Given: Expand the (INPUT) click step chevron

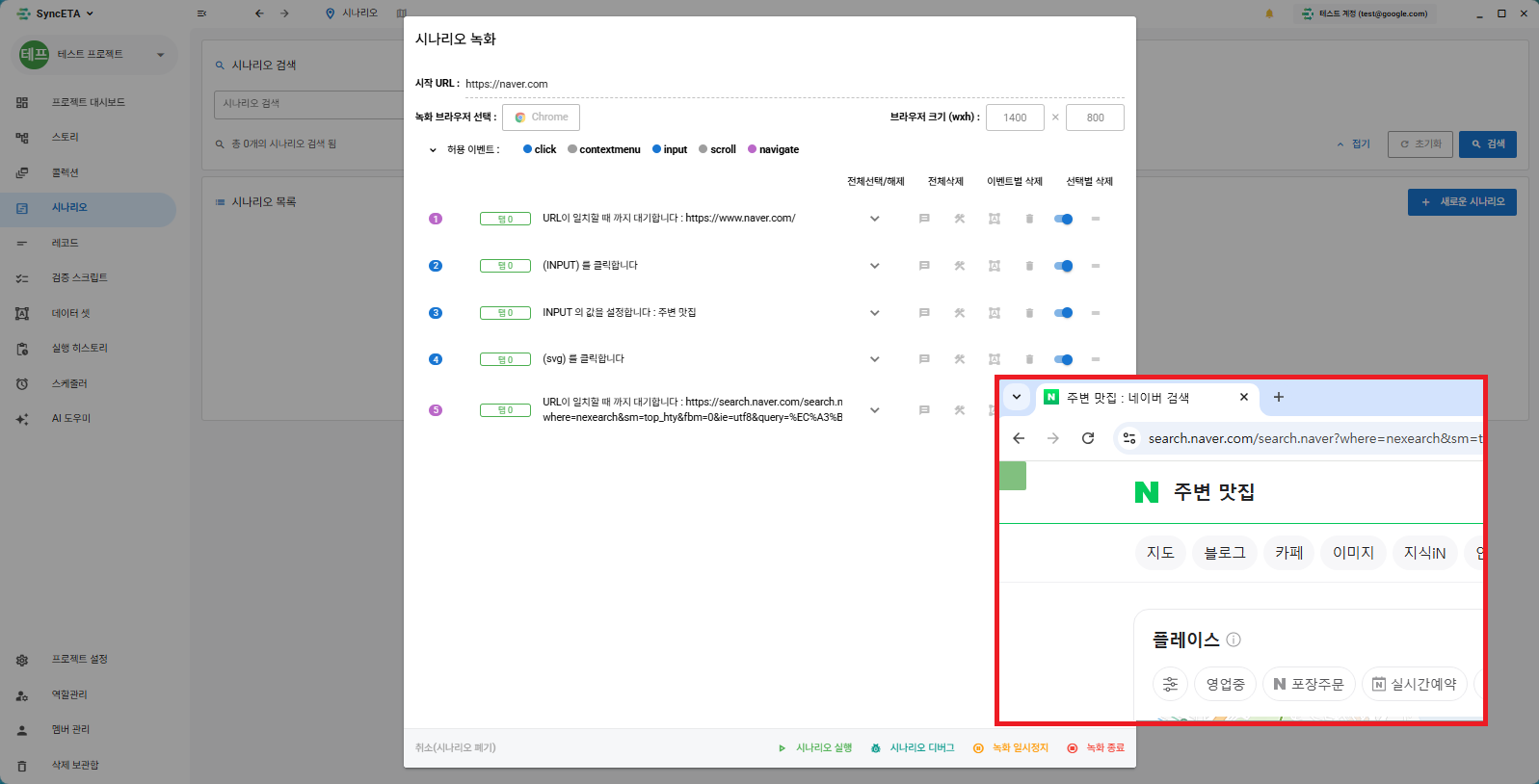Looking at the screenshot, I should pyautogui.click(x=875, y=266).
